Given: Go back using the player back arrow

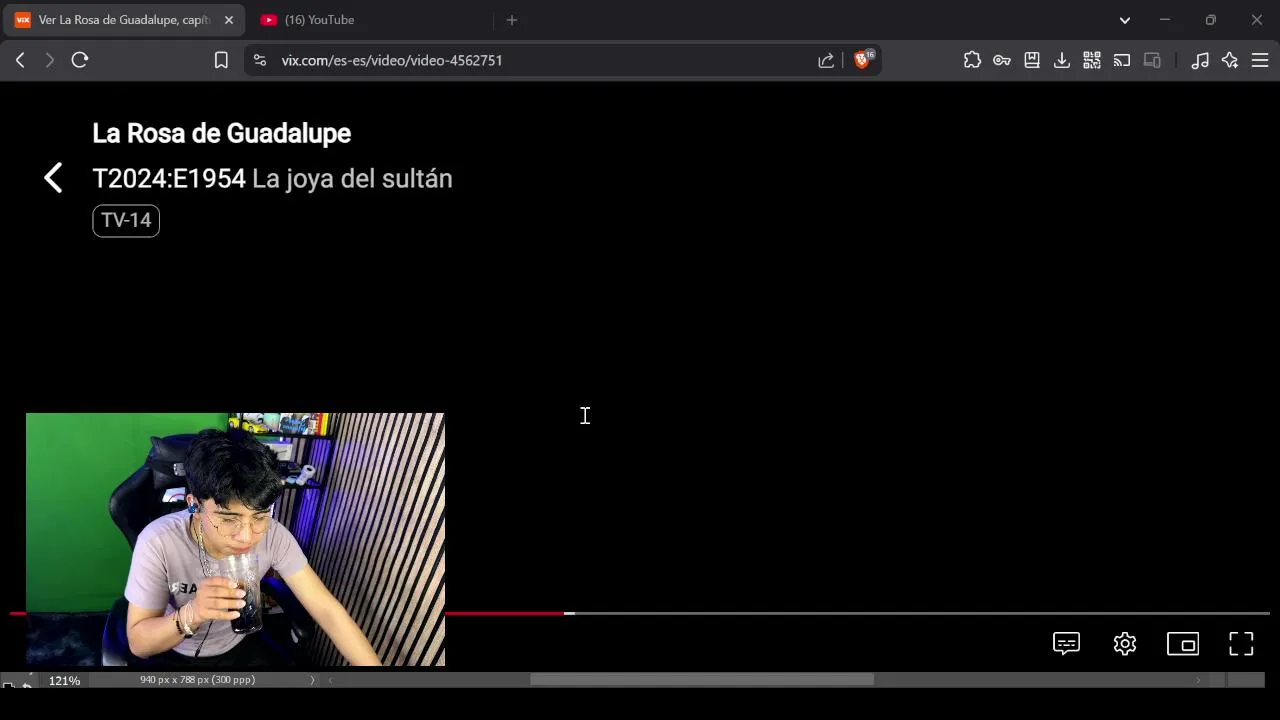Looking at the screenshot, I should pos(53,178).
